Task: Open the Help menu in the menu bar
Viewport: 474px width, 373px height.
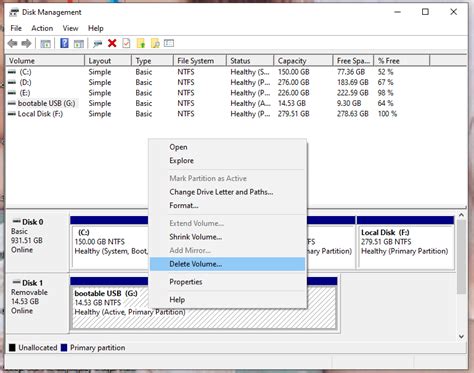Action: (96, 28)
